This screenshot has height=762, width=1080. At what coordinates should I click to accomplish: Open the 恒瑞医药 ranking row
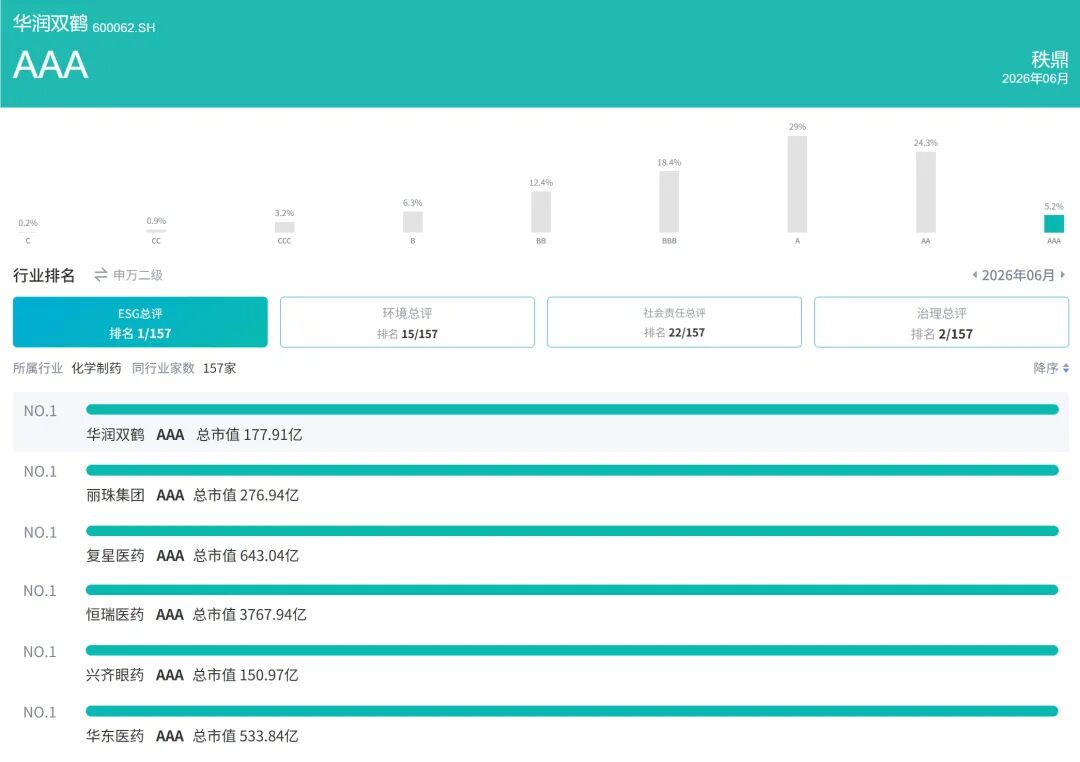pyautogui.click(x=541, y=602)
